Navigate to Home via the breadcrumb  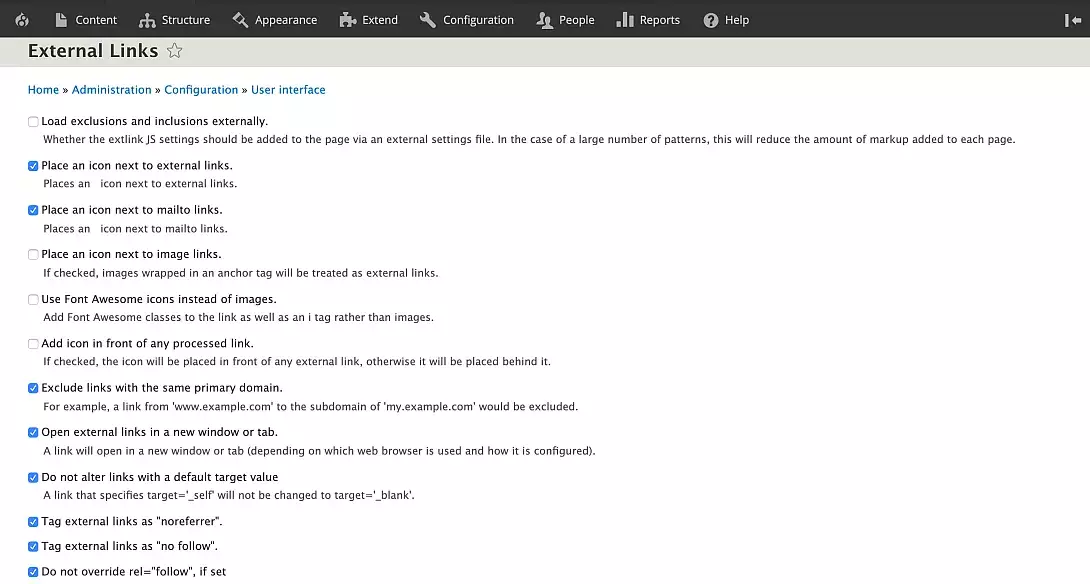pos(43,89)
